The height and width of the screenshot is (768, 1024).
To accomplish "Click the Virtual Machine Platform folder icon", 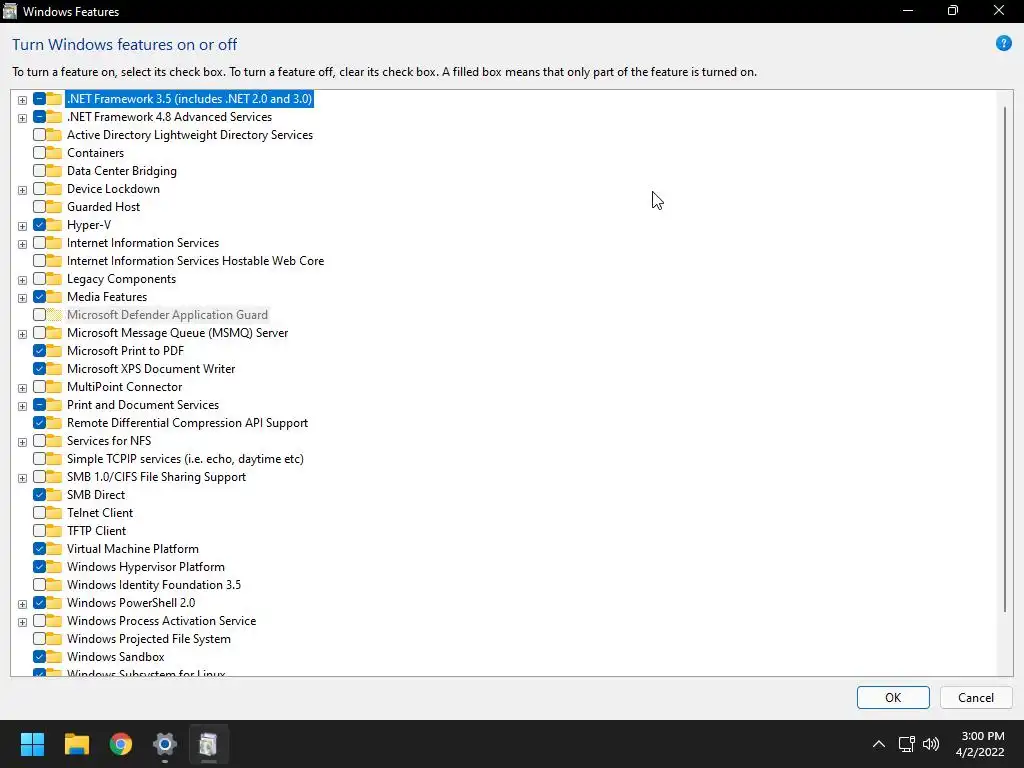I will click(x=54, y=549).
